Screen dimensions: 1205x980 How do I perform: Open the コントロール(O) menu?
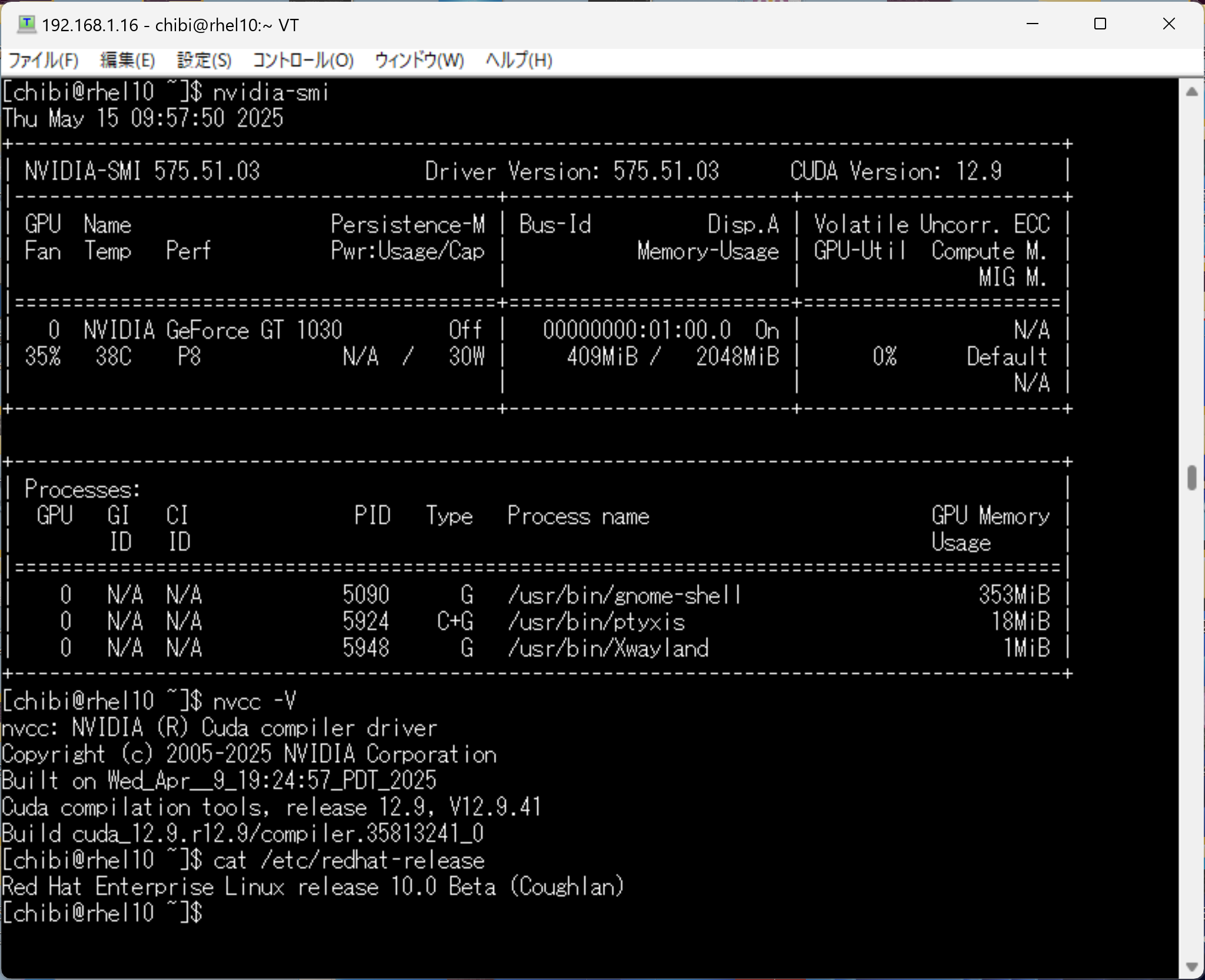[x=303, y=61]
